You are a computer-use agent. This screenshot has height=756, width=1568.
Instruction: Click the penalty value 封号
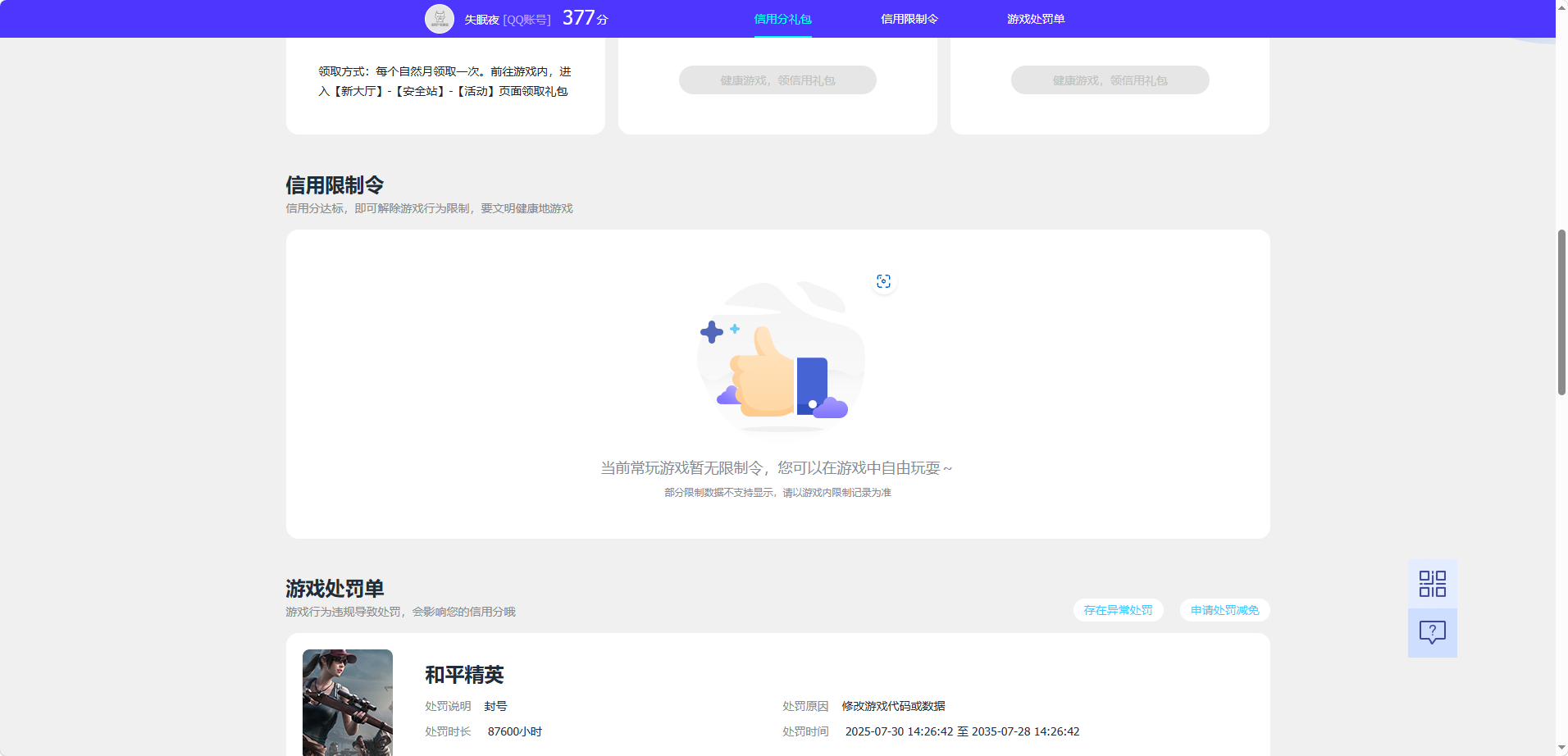pyautogui.click(x=495, y=706)
